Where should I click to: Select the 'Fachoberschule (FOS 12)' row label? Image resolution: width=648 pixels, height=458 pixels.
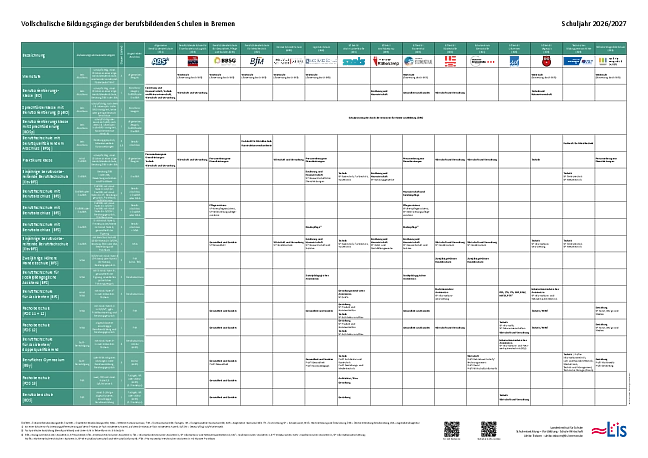click(36, 328)
